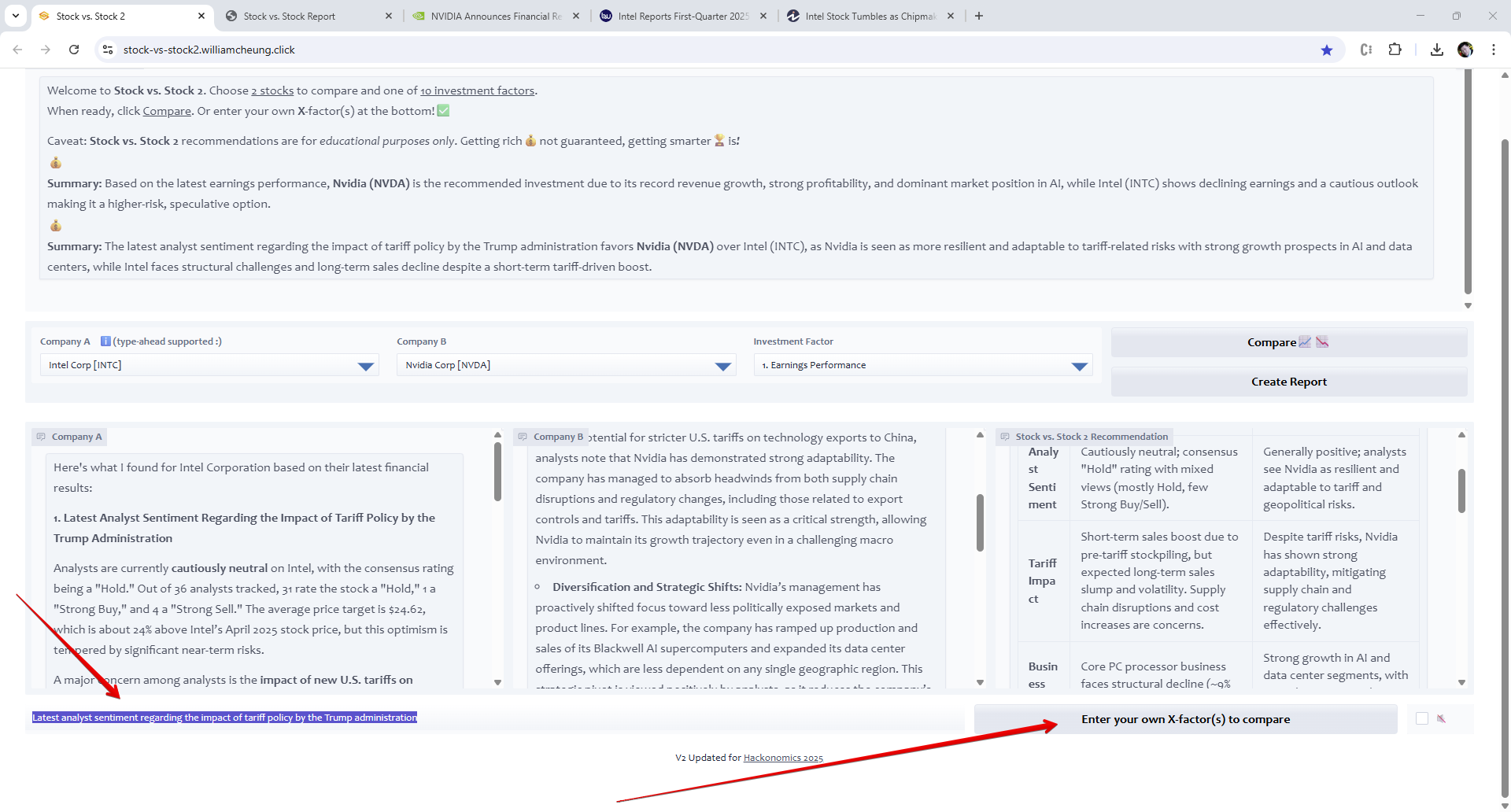Image resolution: width=1511 pixels, height=812 pixels.
Task: Open the C extension icon in toolbar
Action: tap(1366, 50)
